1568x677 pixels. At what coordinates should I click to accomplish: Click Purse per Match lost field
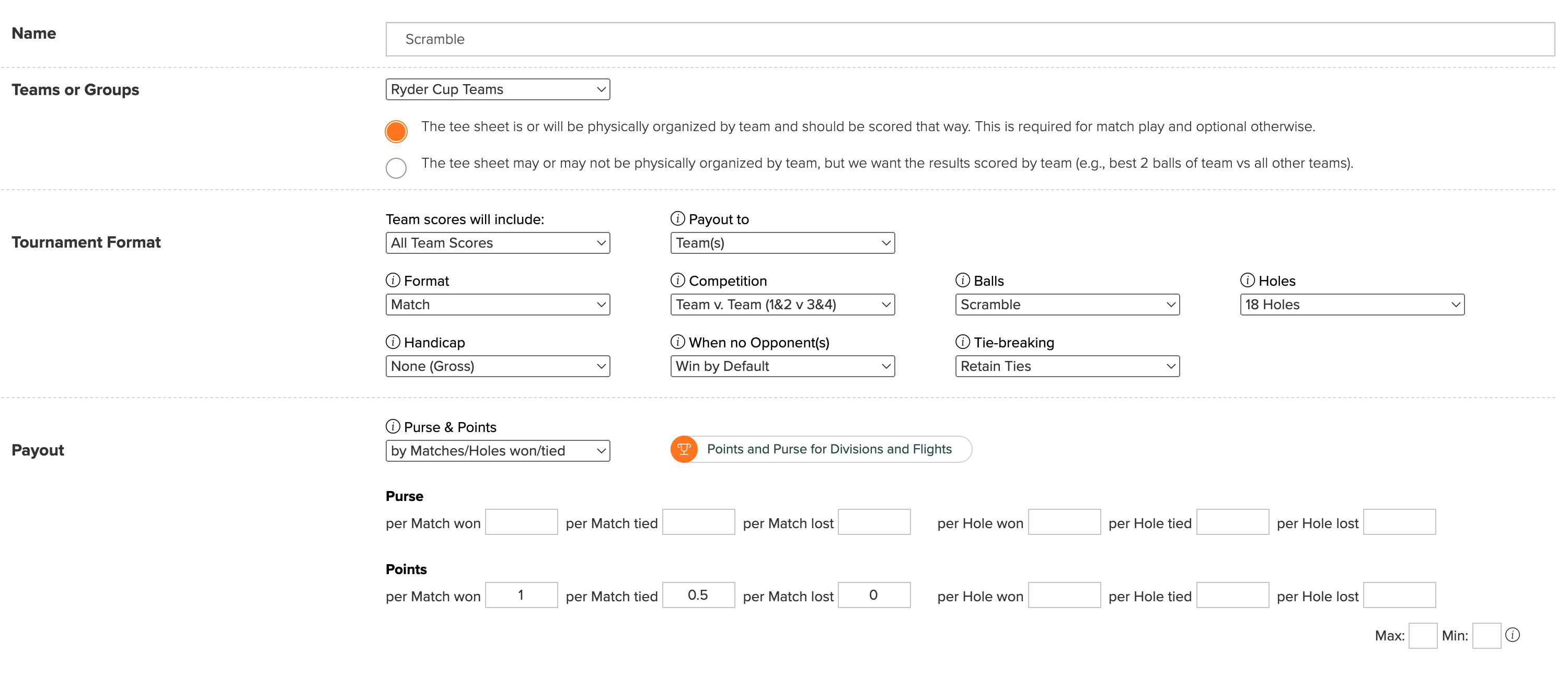coord(875,522)
